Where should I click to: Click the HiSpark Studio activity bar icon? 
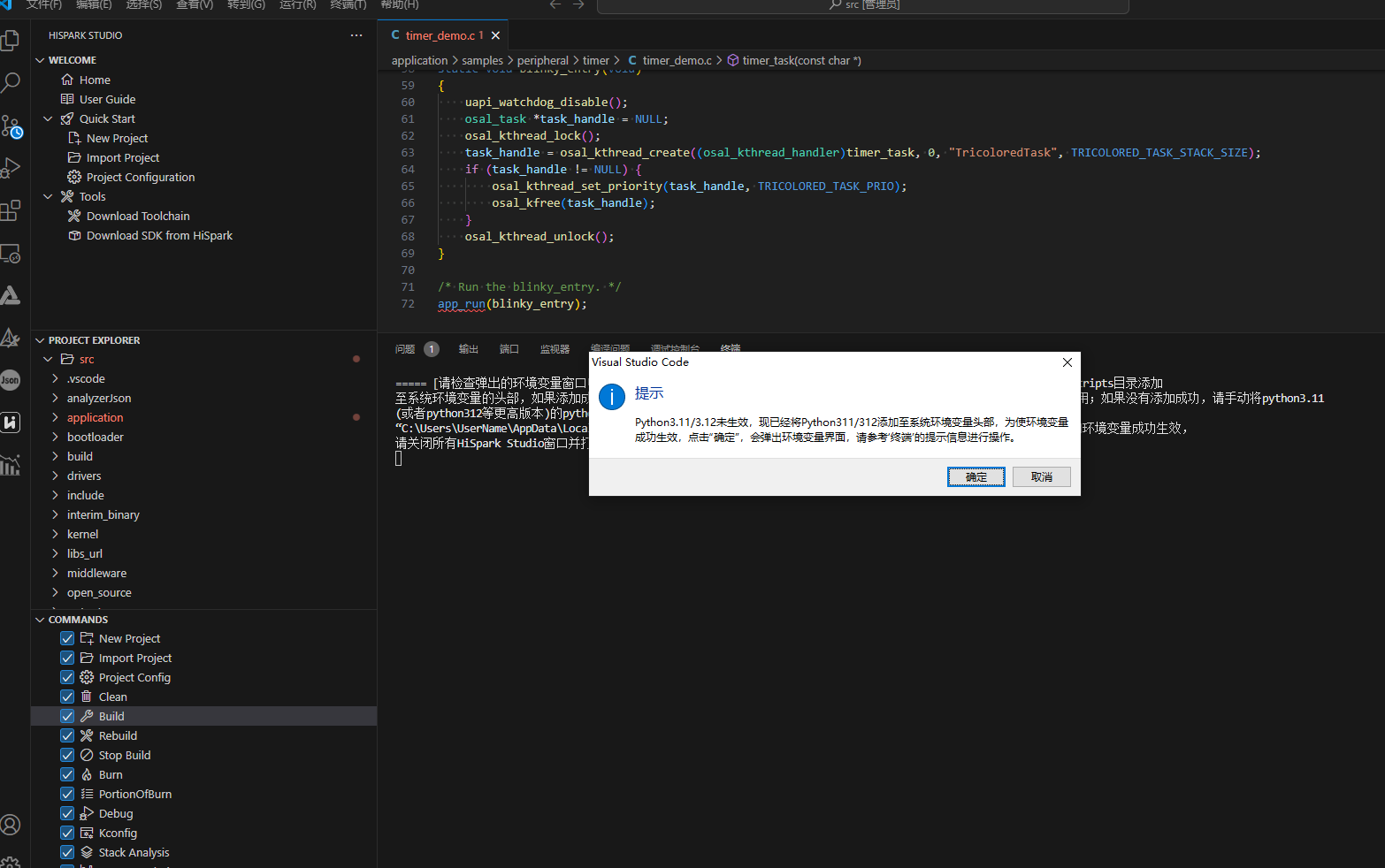[11, 423]
